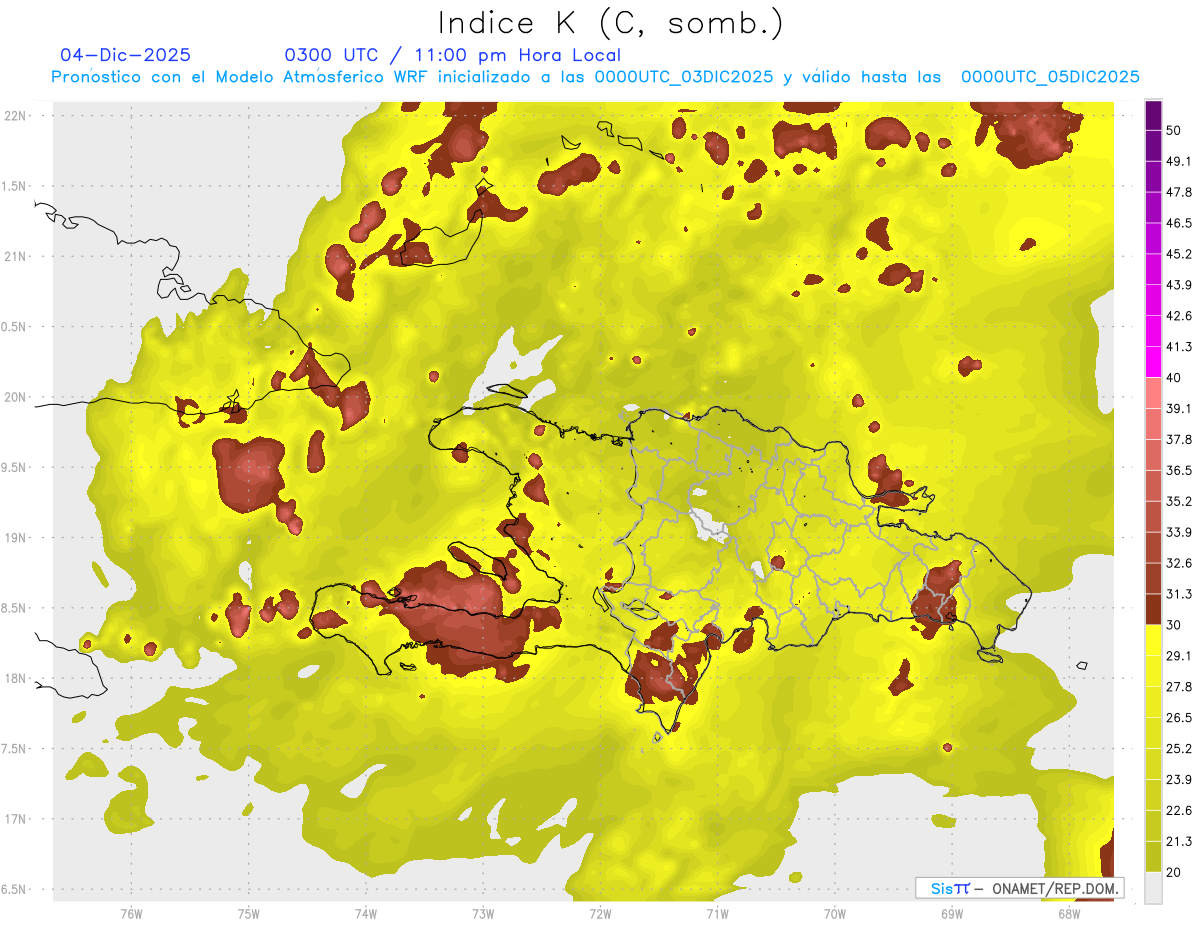
Task: Select the color bar value '39.1'
Action: tap(1178, 409)
